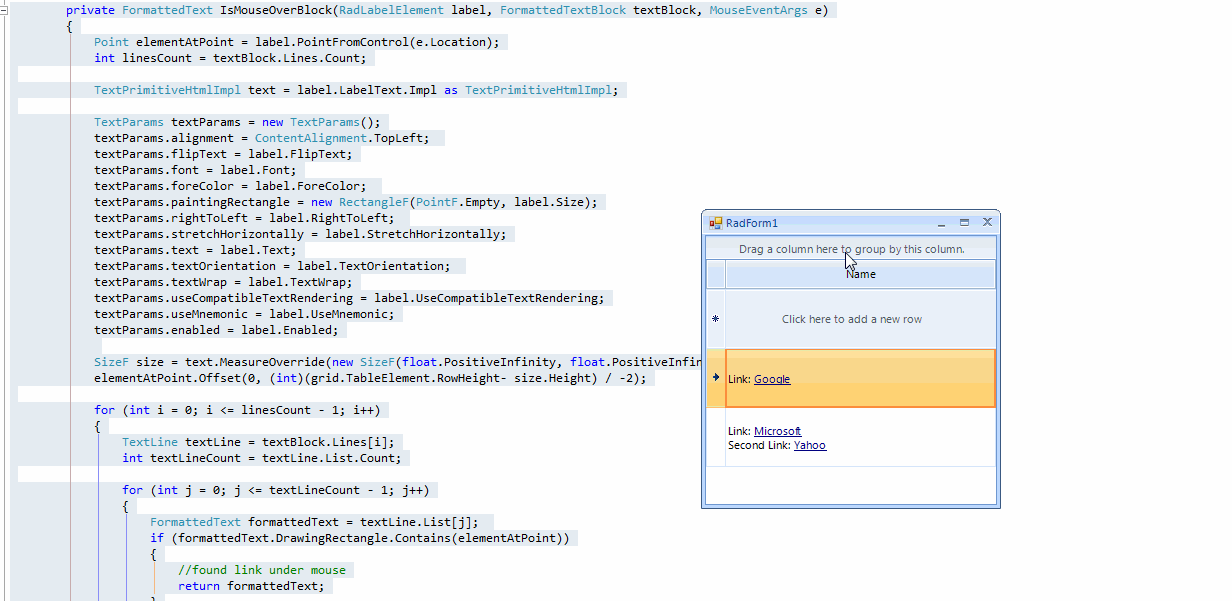The height and width of the screenshot is (601, 1232).
Task: Click the RadForm1 title bar text
Action: [752, 223]
